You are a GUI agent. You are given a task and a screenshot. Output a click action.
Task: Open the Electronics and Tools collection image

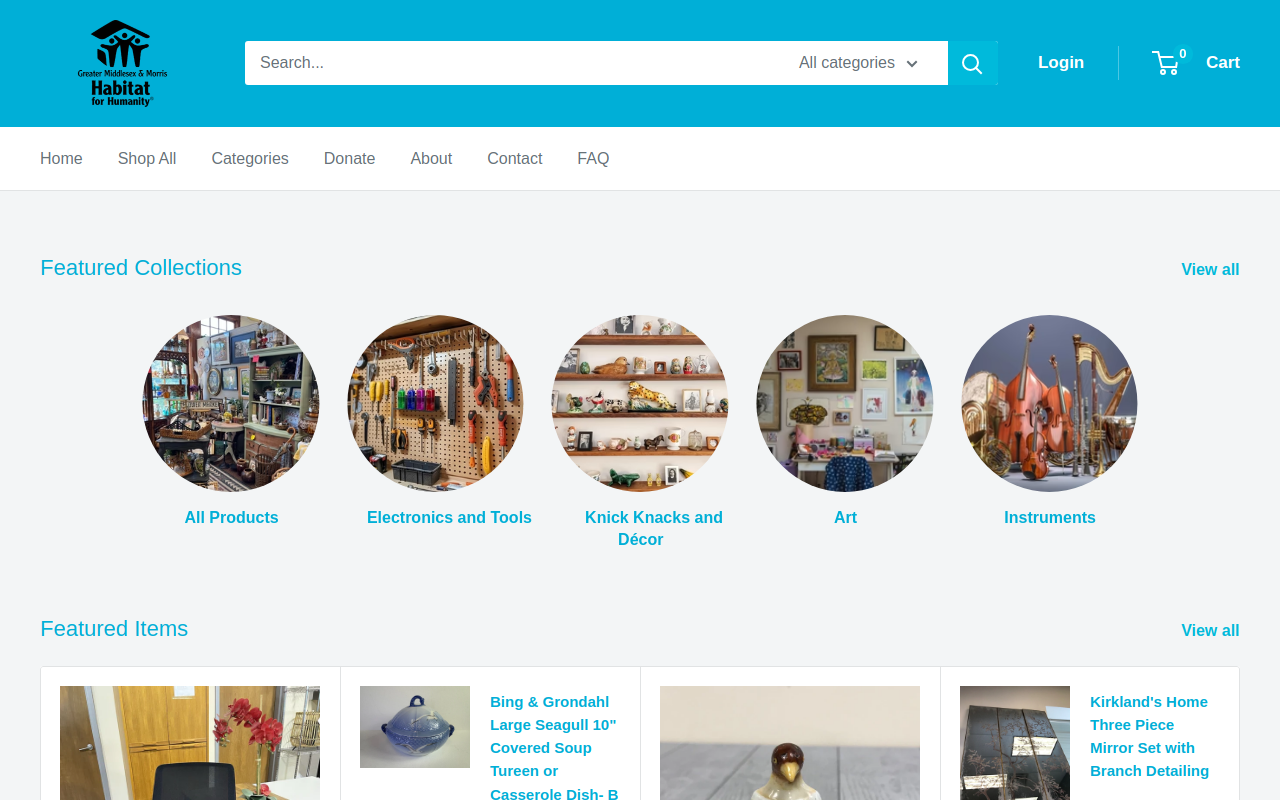point(436,403)
